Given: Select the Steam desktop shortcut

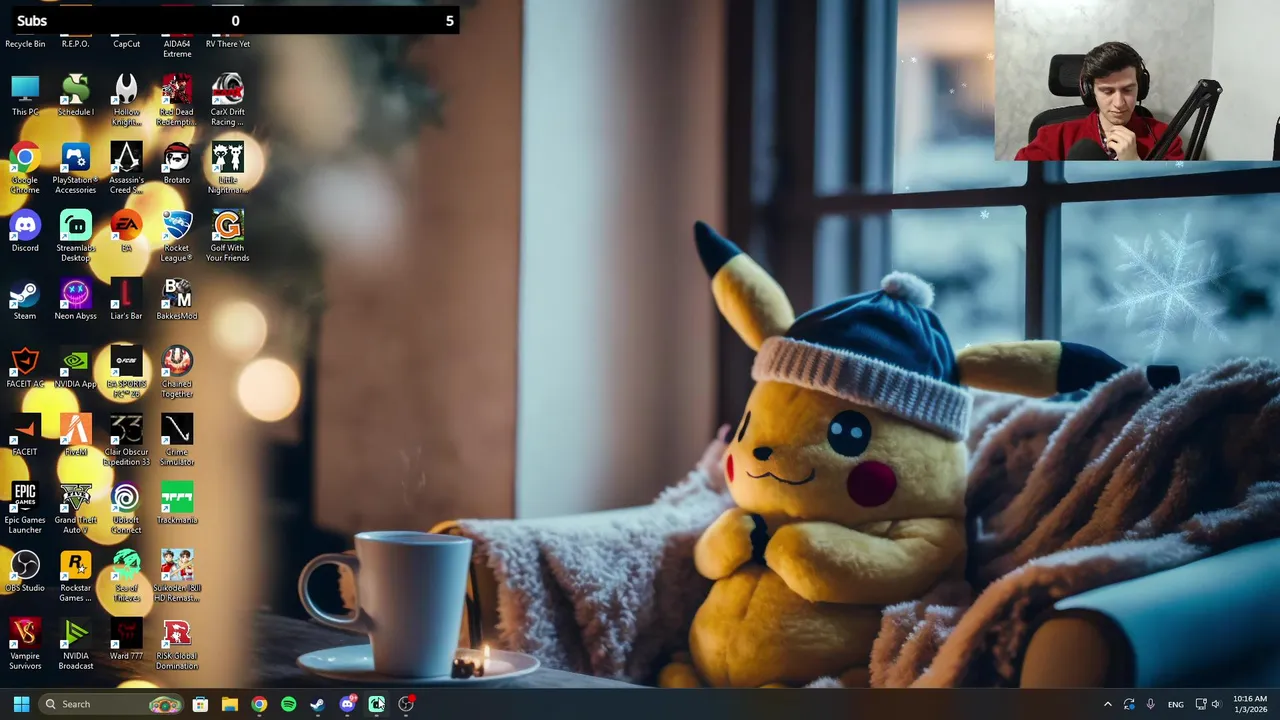Looking at the screenshot, I should pyautogui.click(x=25, y=299).
